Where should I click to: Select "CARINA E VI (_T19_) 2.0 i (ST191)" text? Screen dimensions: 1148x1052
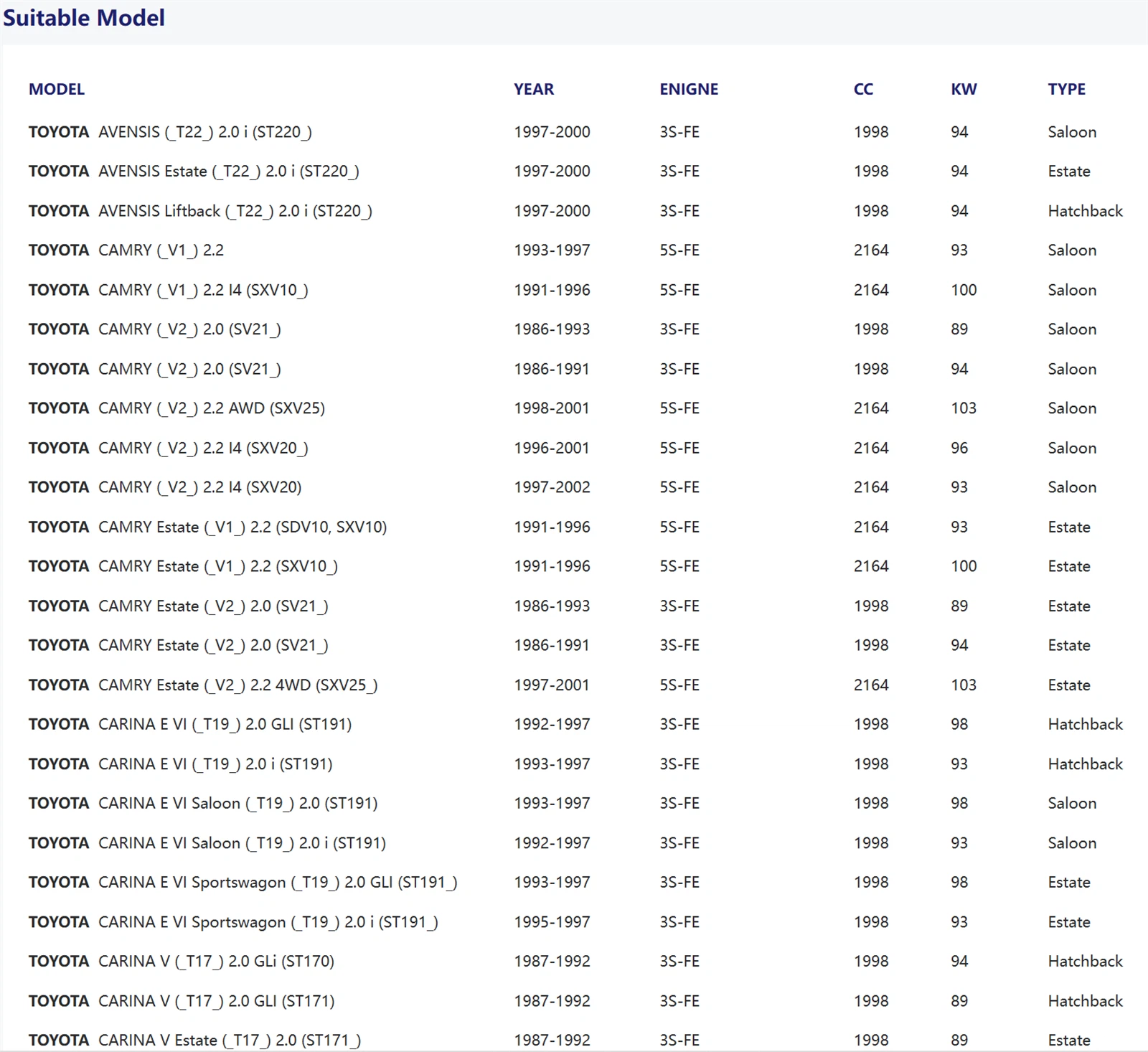(215, 764)
